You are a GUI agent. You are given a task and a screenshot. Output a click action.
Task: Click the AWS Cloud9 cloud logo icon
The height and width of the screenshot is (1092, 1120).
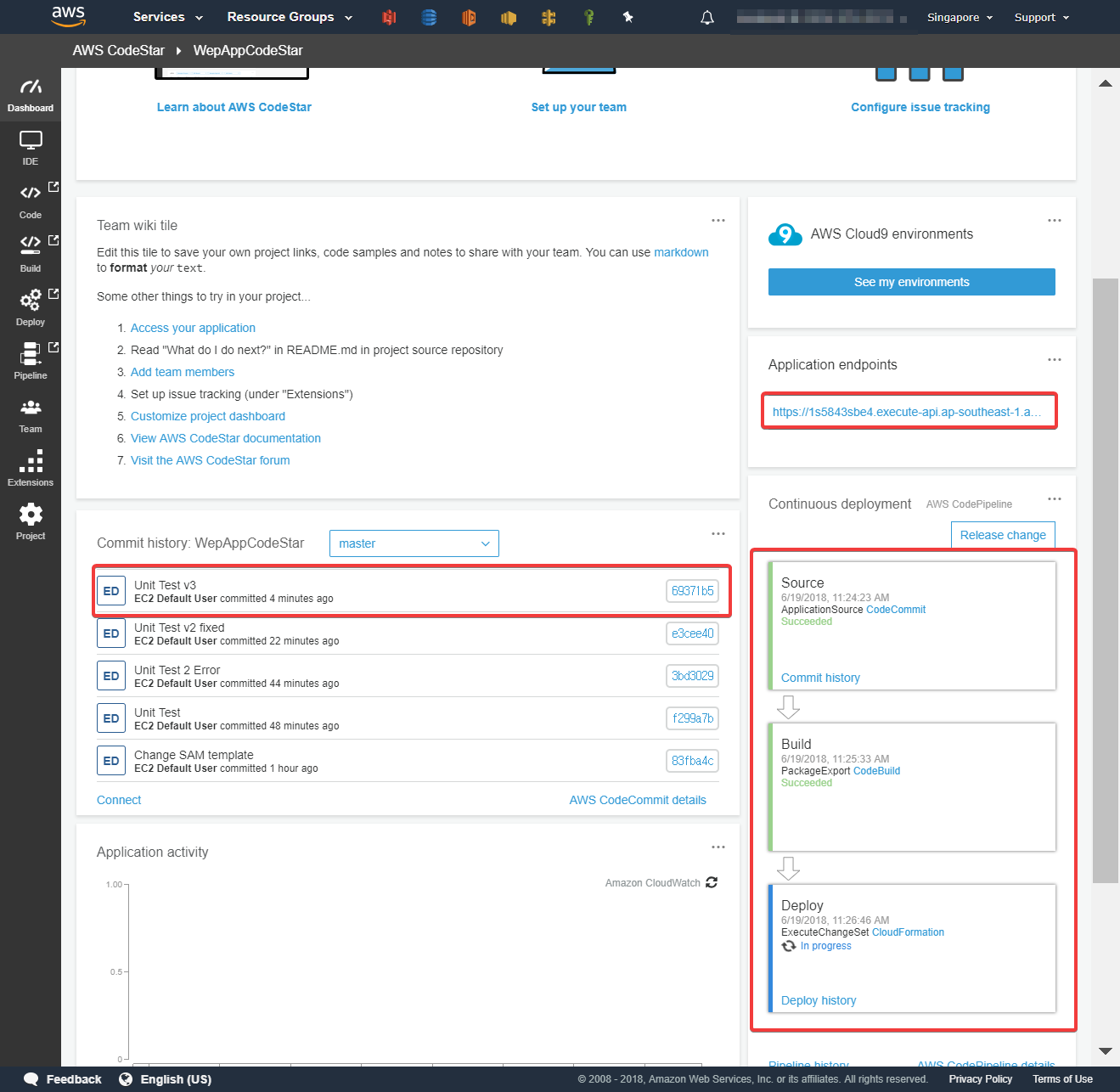pos(785,234)
